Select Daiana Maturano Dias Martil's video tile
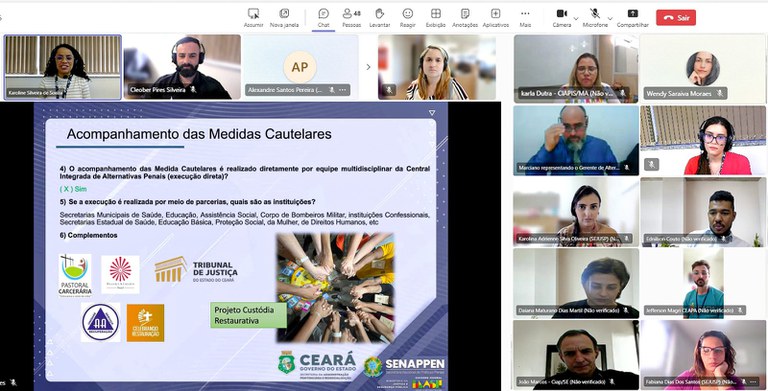The width and height of the screenshot is (768, 391). [576, 283]
